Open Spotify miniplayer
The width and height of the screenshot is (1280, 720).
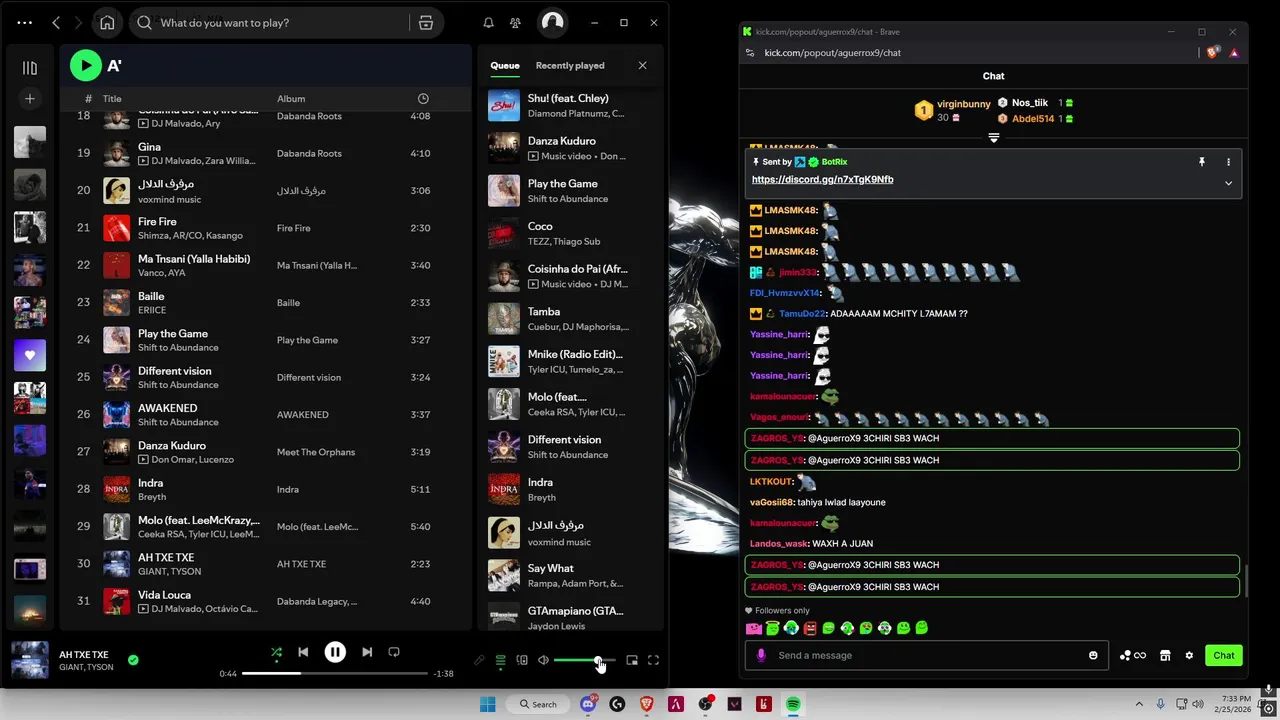pos(632,660)
